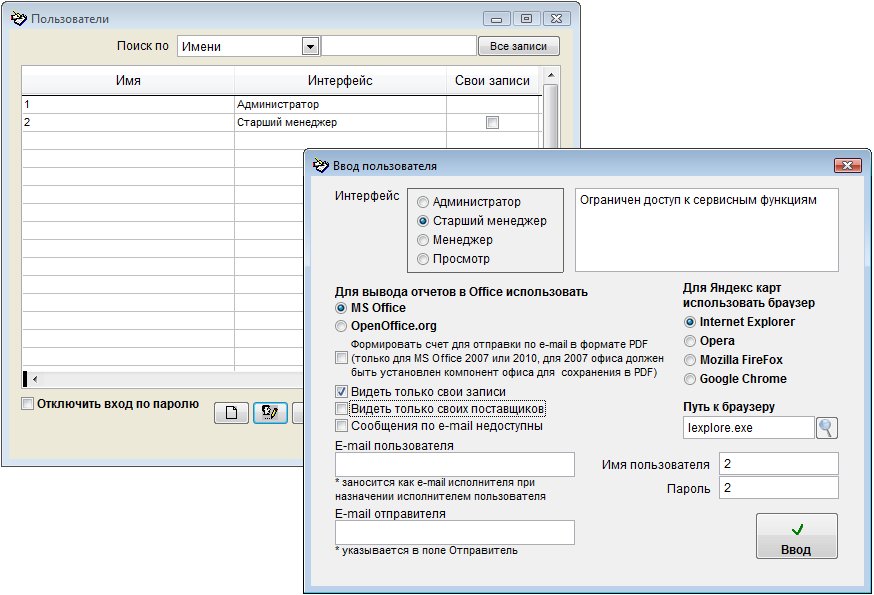Select the Администратор interface radio button
Screen dimensions: 874x595
[x=423, y=202]
